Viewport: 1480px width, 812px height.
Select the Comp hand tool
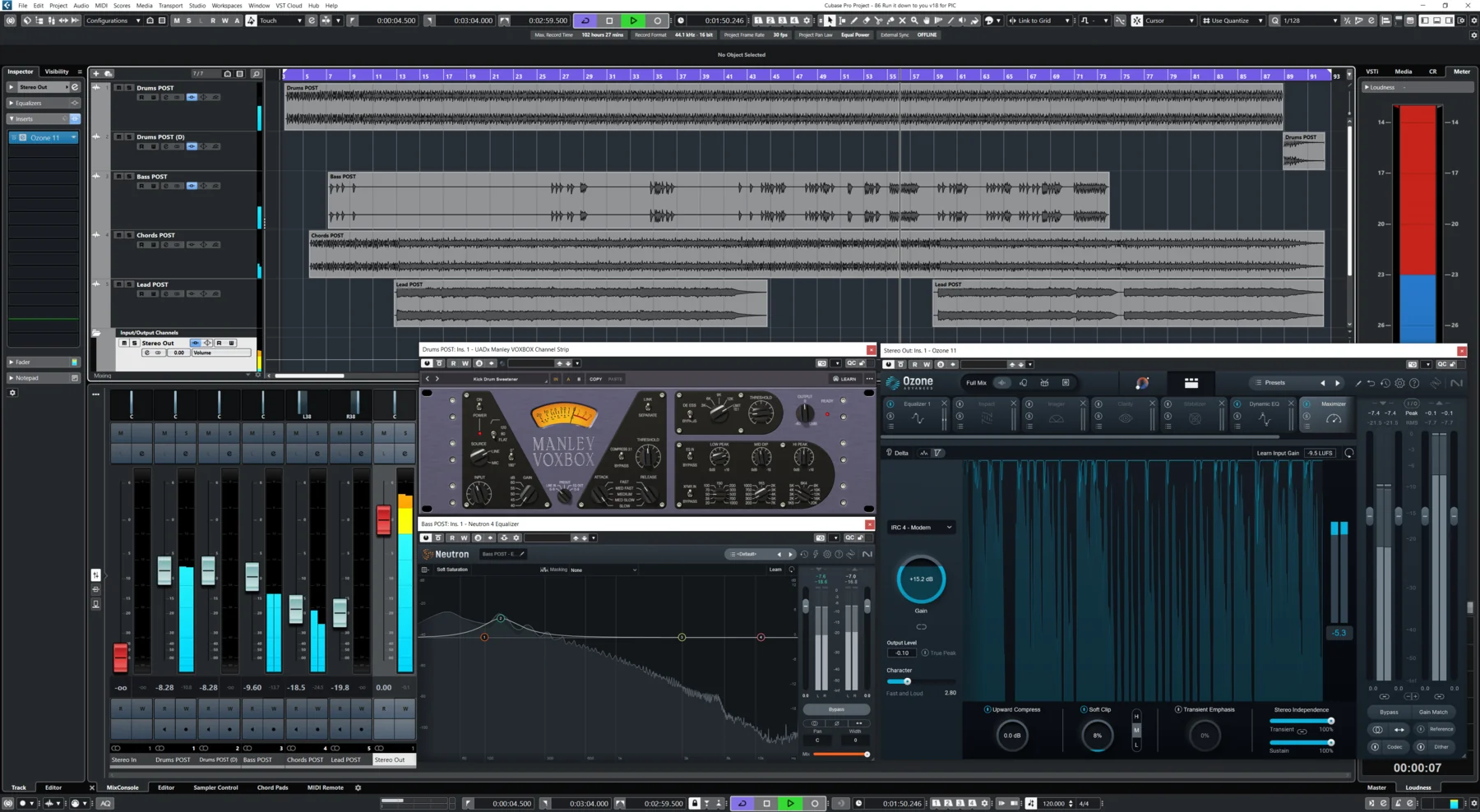[927, 21]
